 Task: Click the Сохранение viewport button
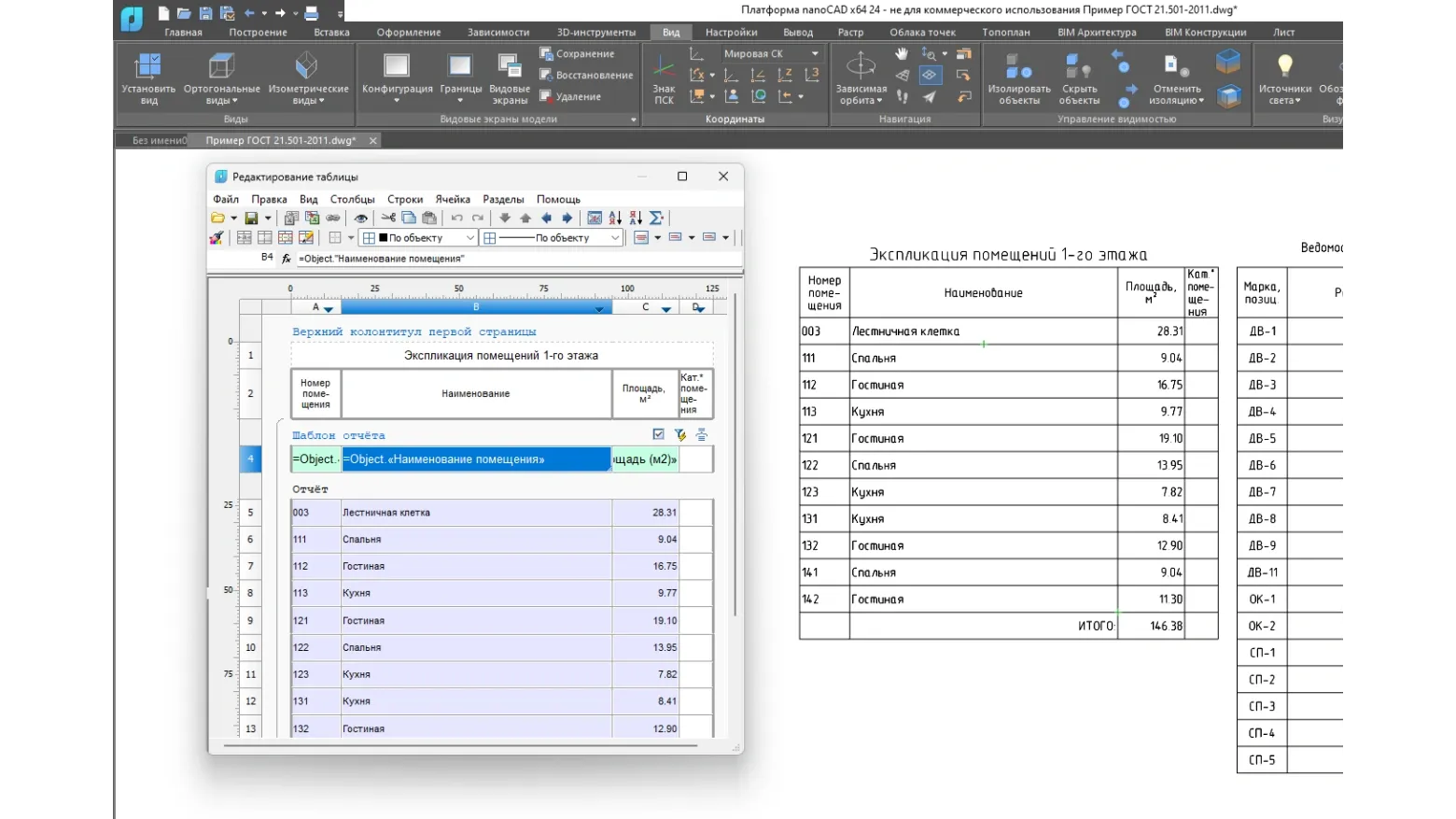point(577,54)
